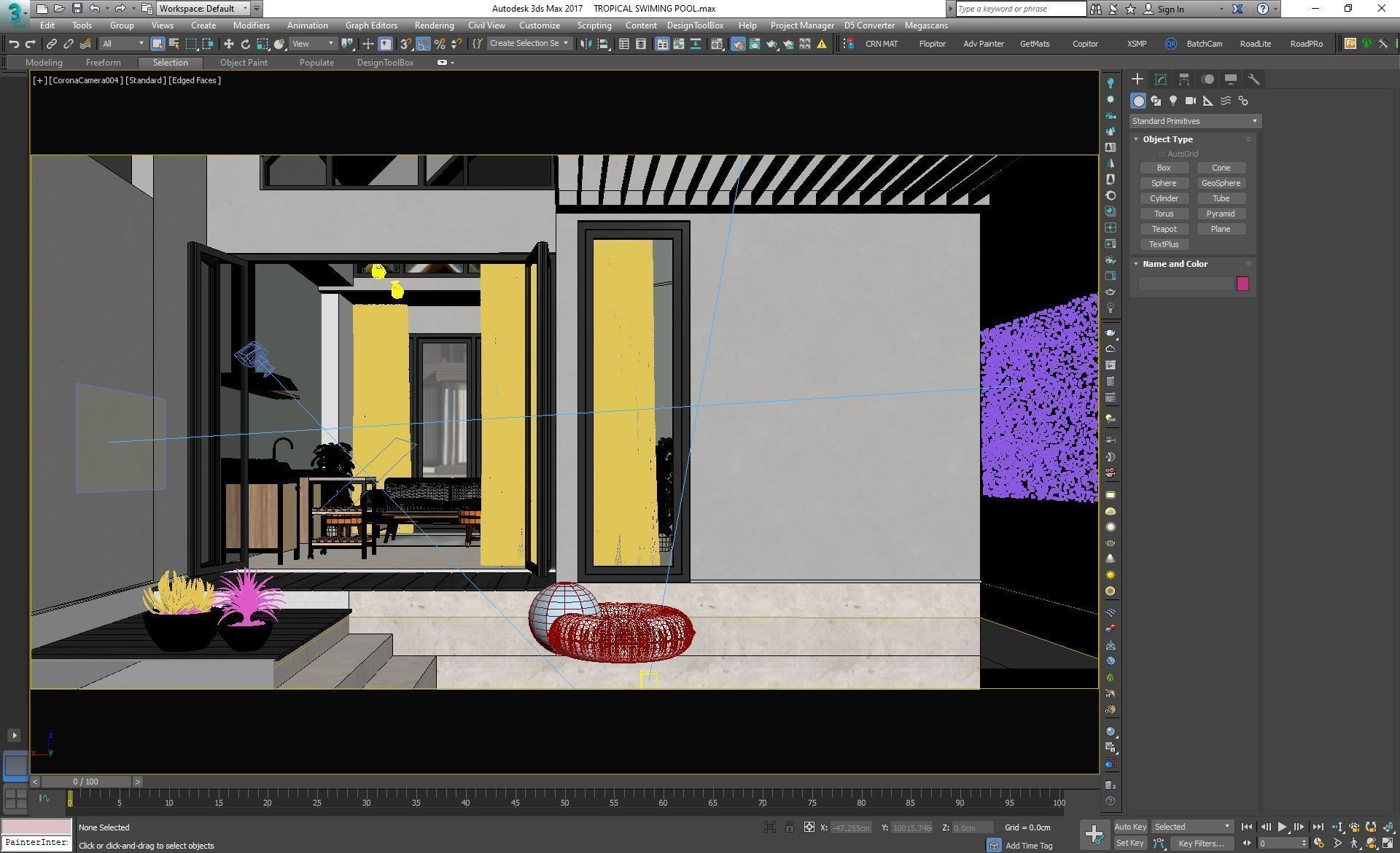Screen dimensions: 1400x853
Task: Switch to the Object Paint ribbon tab
Action: point(244,63)
